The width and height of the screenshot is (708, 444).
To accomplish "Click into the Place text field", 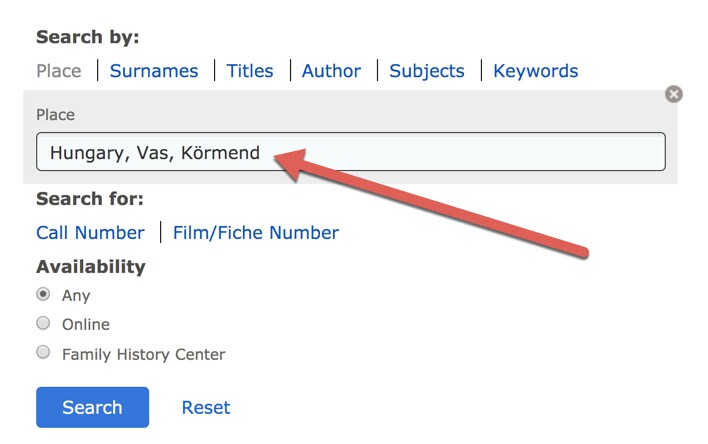I will point(351,151).
